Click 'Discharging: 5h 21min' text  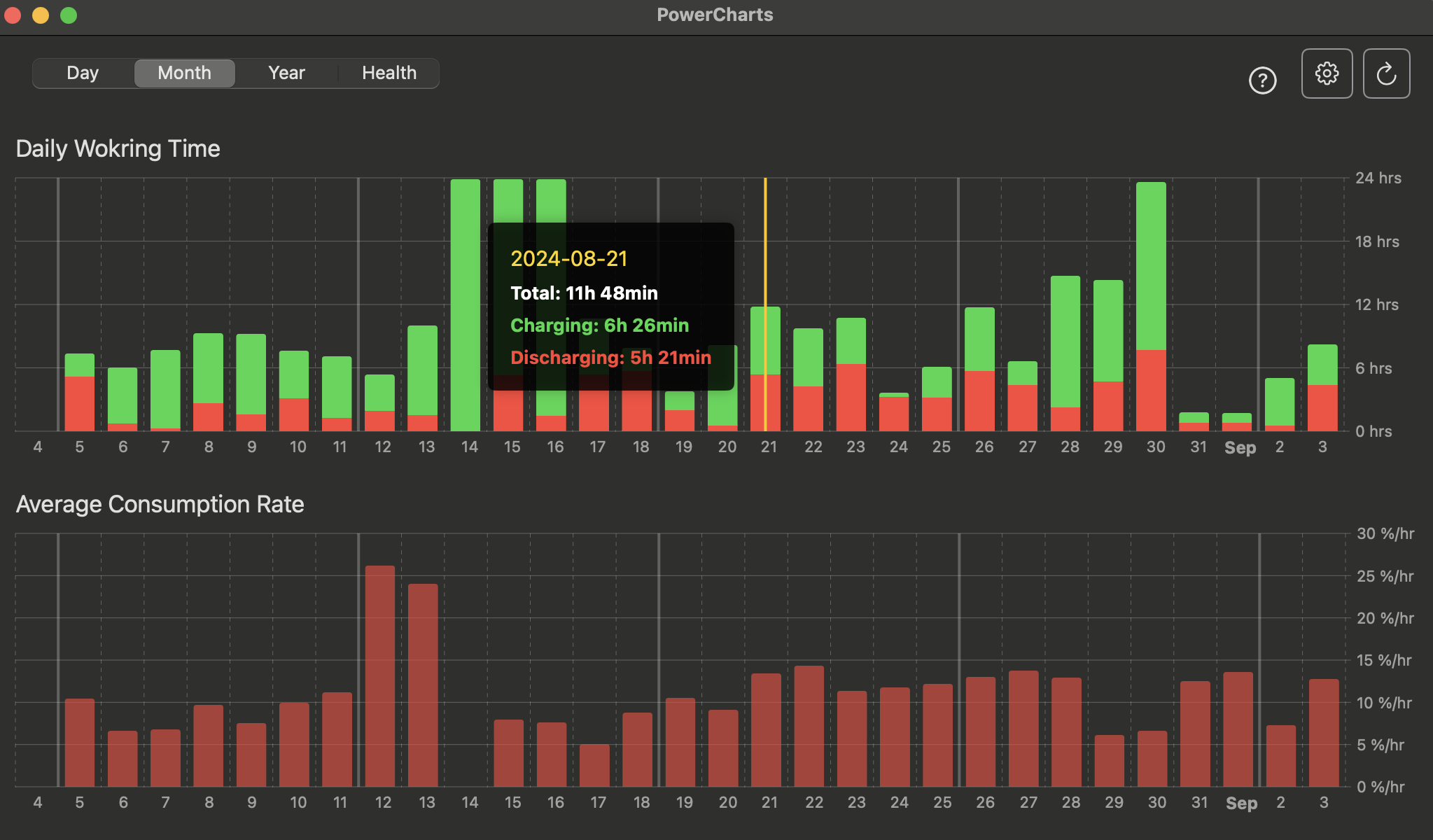[x=610, y=357]
